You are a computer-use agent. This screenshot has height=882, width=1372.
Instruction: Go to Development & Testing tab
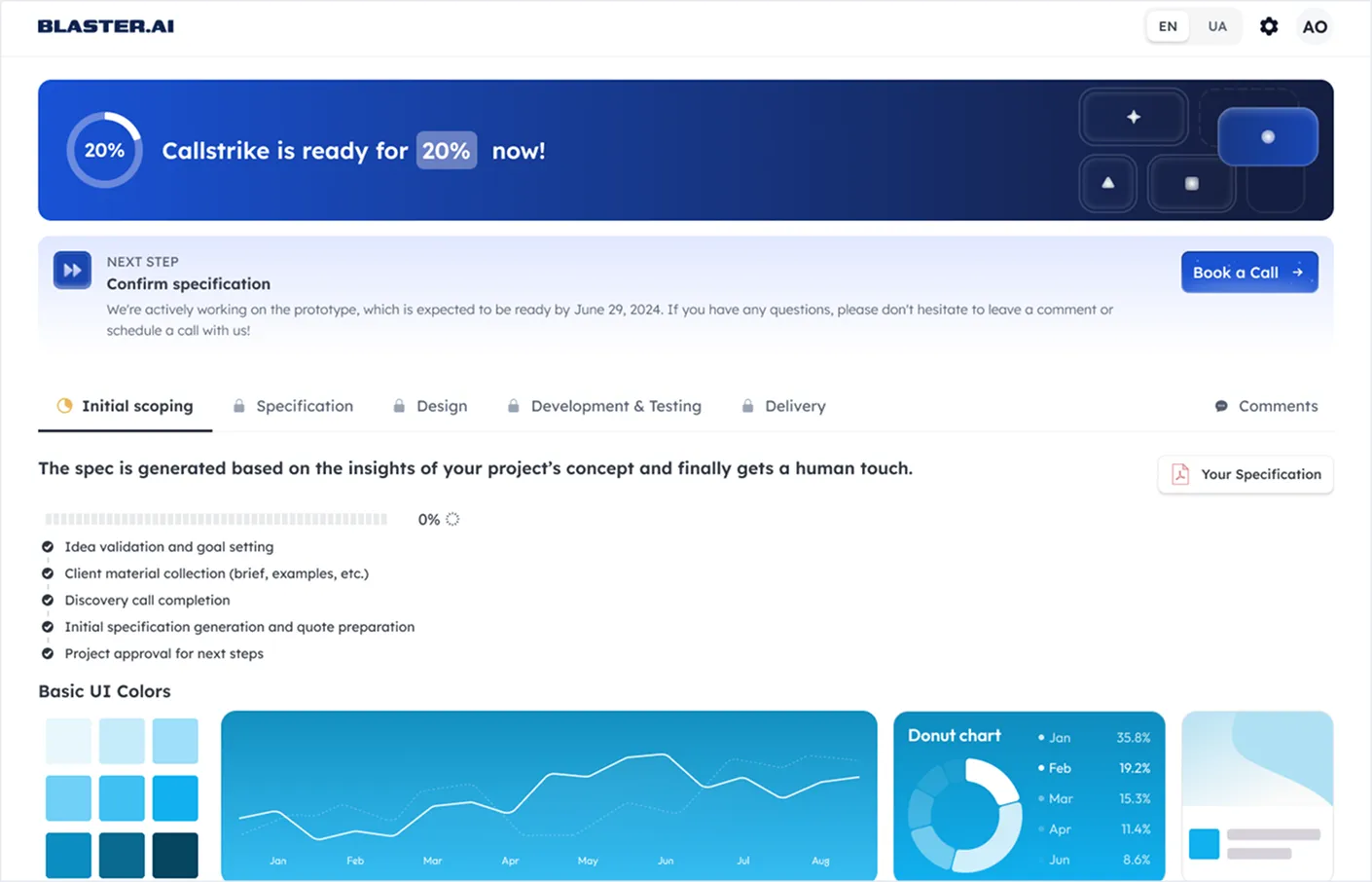[604, 406]
